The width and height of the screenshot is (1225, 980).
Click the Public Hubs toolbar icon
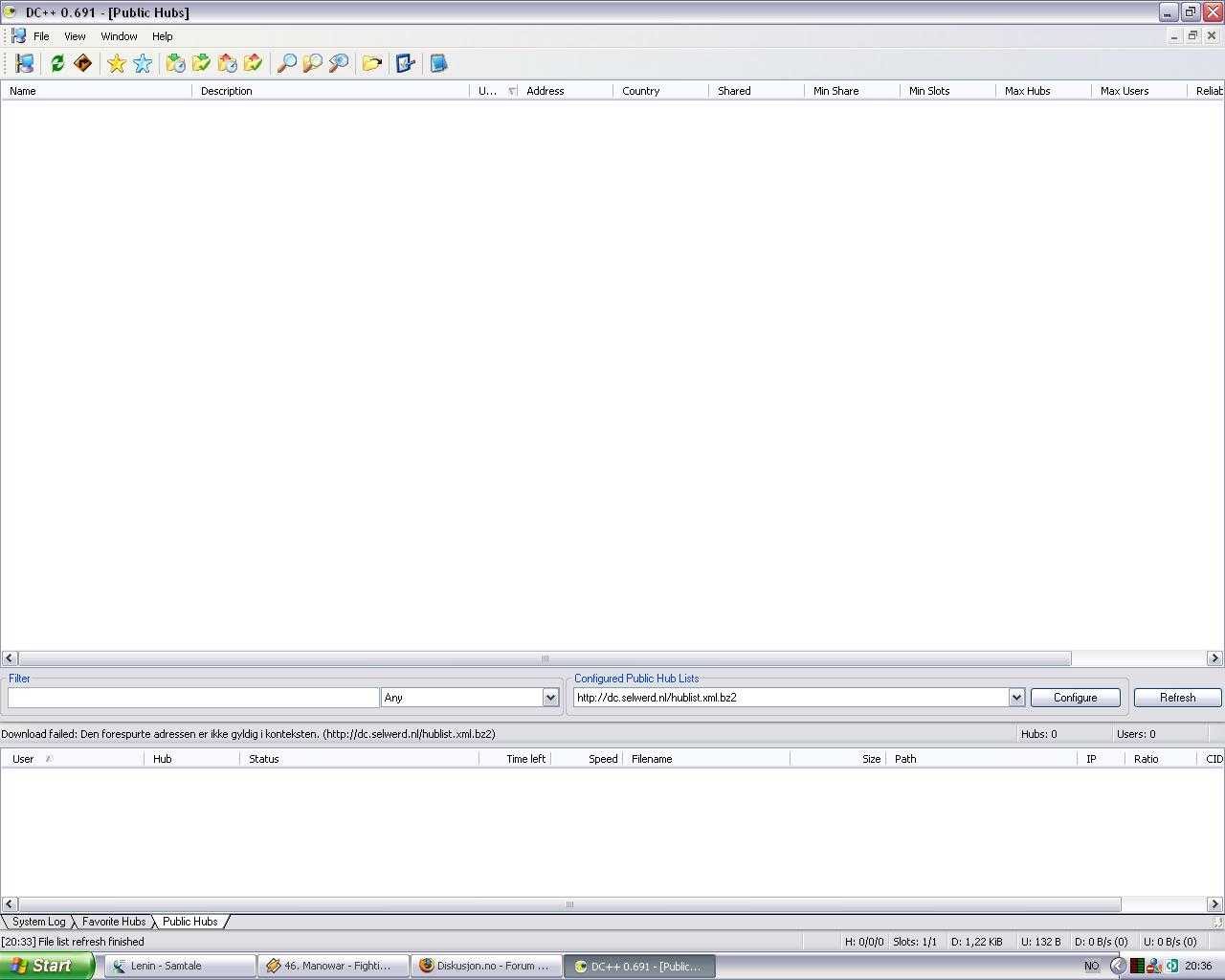click(25, 63)
